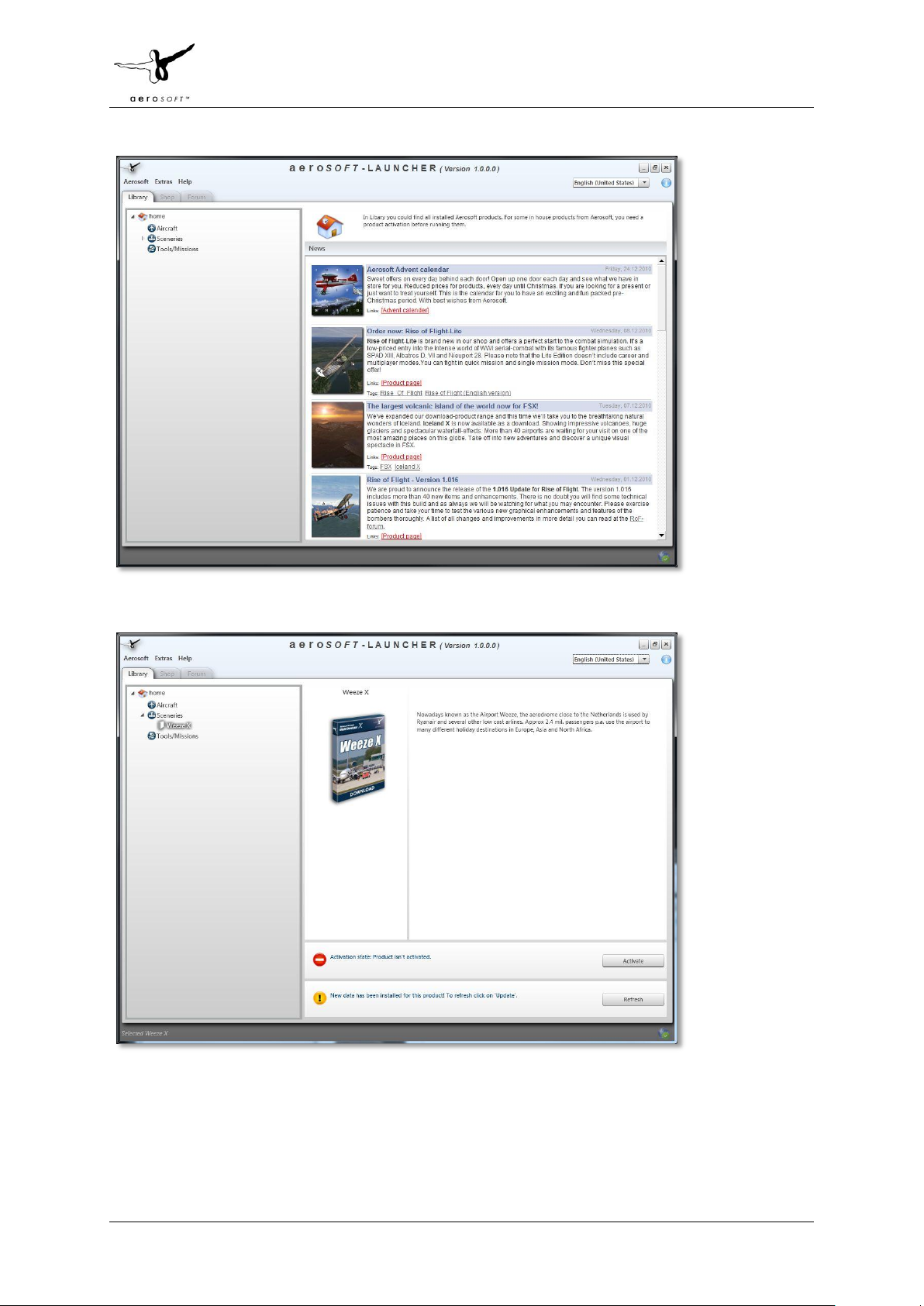
Task: Click the large house icon above the News header
Action: (x=329, y=226)
